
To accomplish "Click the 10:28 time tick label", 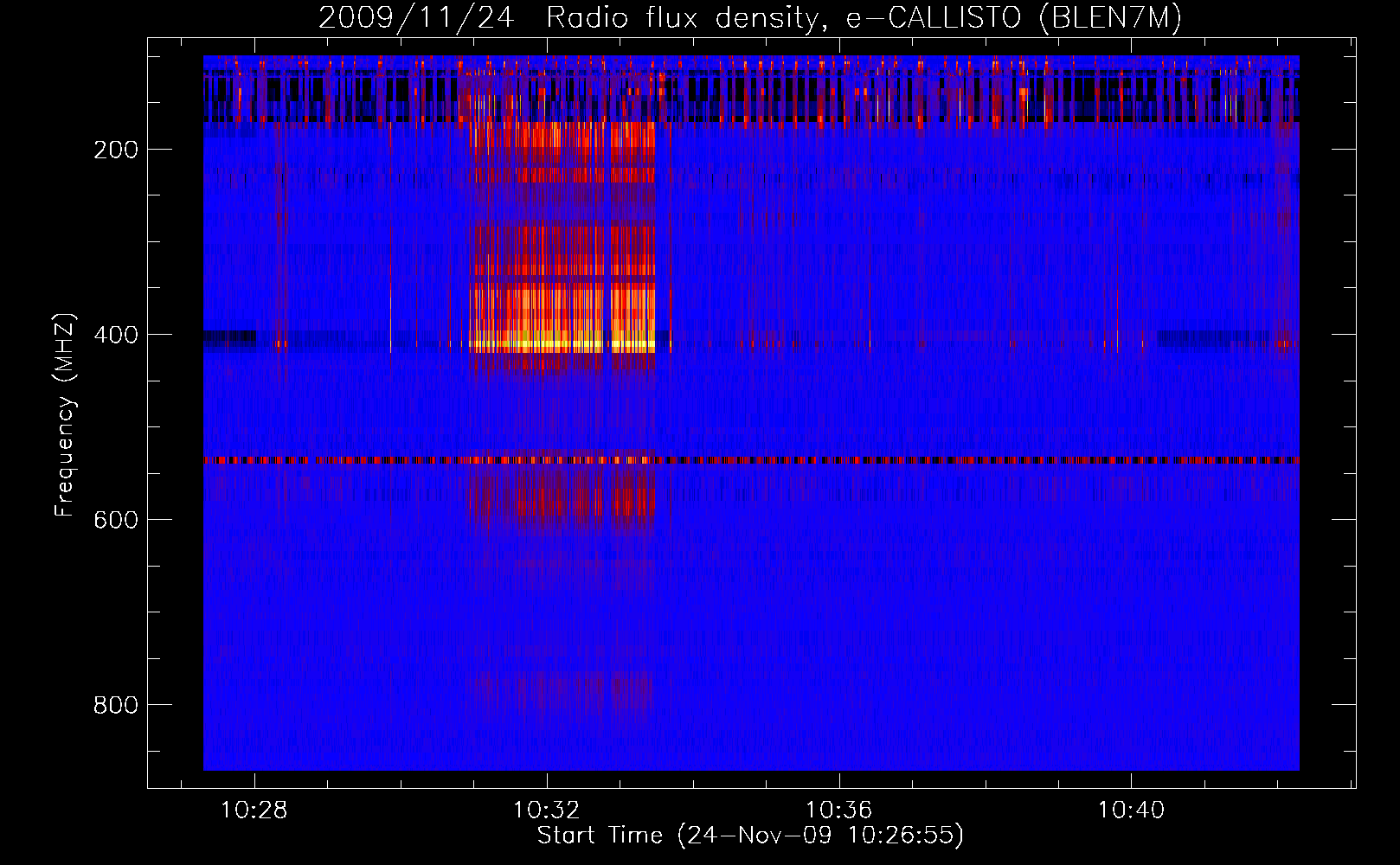I will pos(254,811).
